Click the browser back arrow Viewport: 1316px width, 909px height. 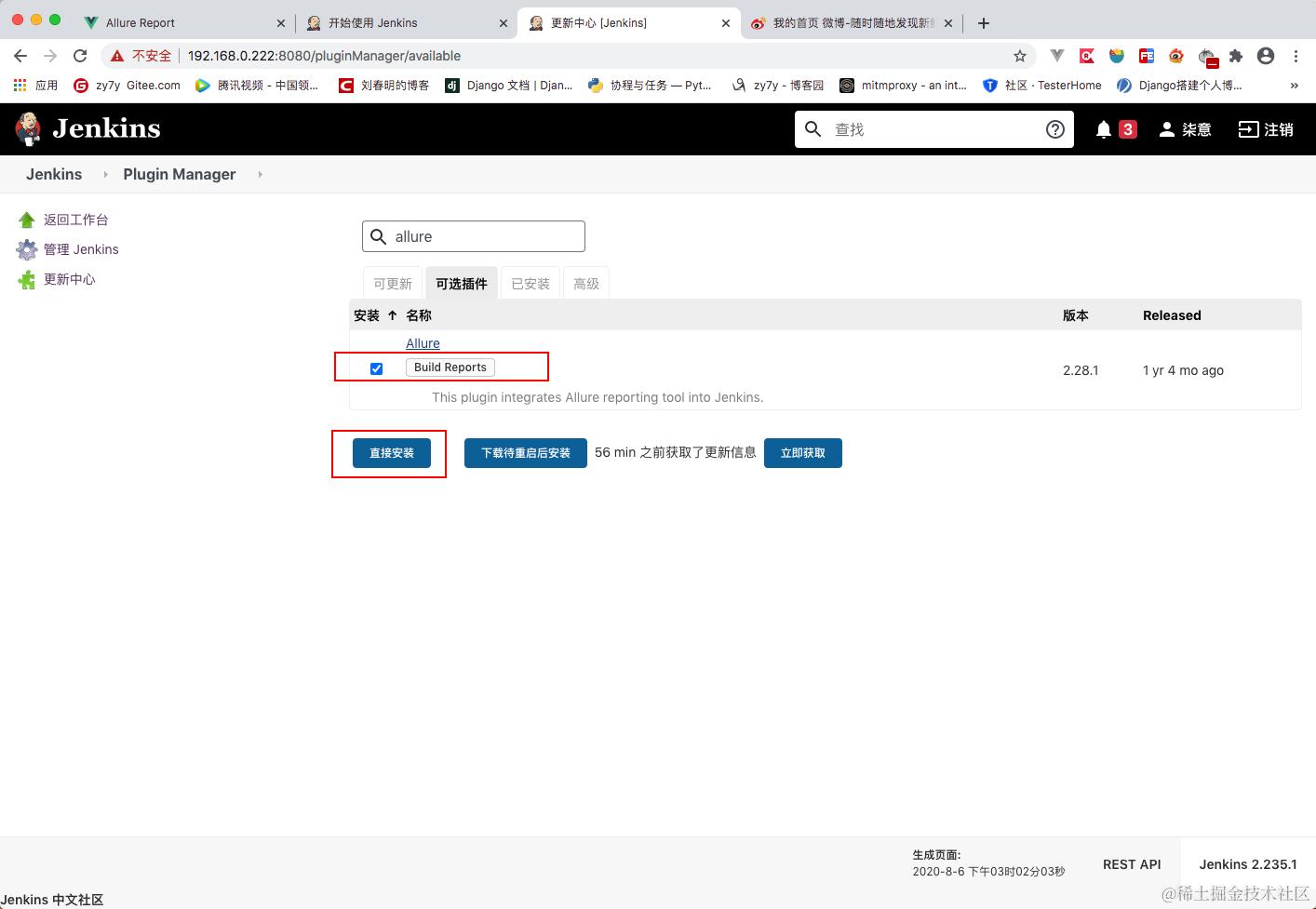20,56
